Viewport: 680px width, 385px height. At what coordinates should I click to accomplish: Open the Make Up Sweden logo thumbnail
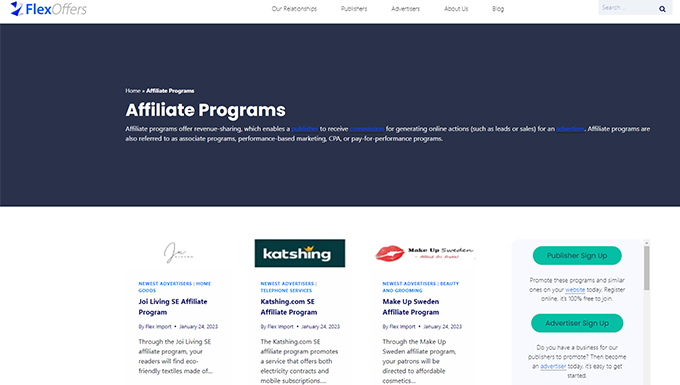click(425, 253)
